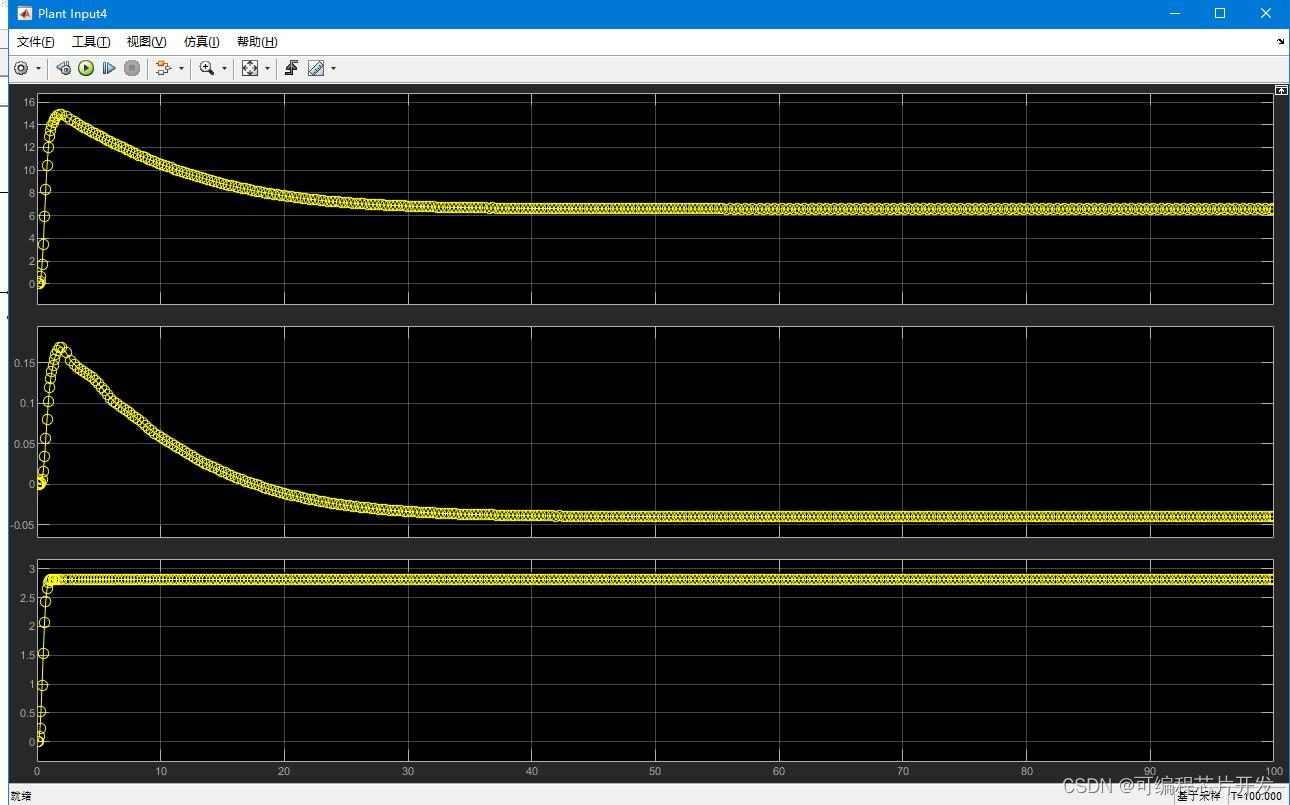The height and width of the screenshot is (805, 1290).
Task: Expand the configuration properties dropdown arrow
Action: (x=39, y=68)
